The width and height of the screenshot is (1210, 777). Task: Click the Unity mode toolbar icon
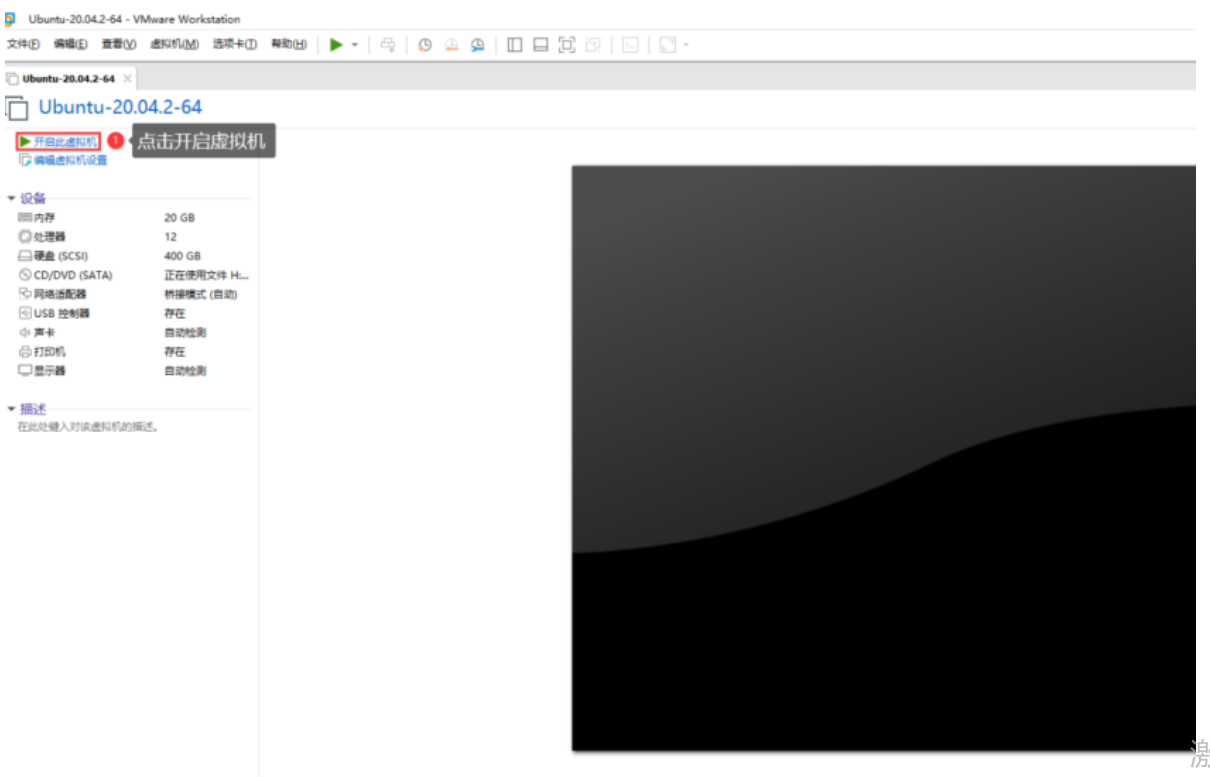(x=593, y=44)
